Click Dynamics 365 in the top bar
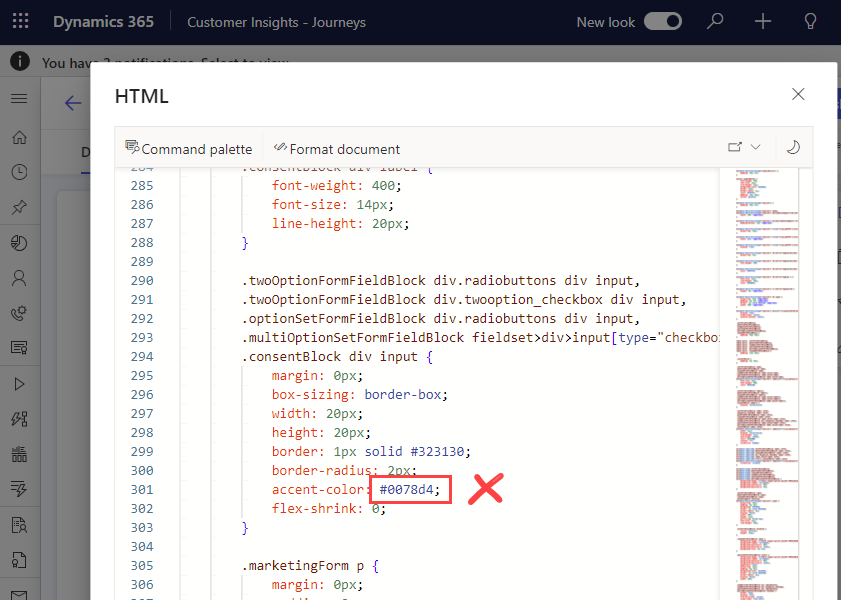The image size is (841, 600). 103,21
